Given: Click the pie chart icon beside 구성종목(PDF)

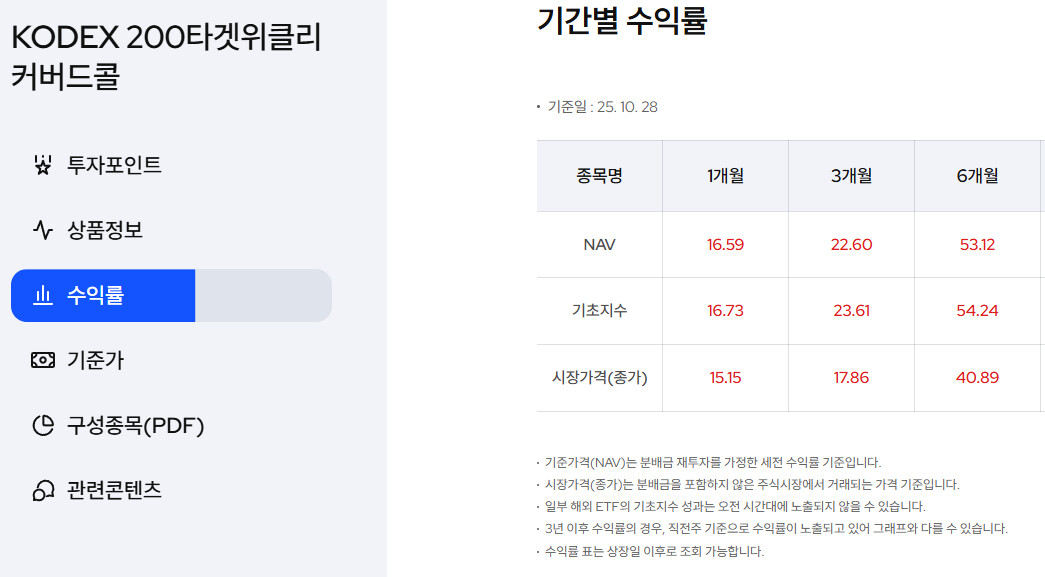Looking at the screenshot, I should click(42, 427).
